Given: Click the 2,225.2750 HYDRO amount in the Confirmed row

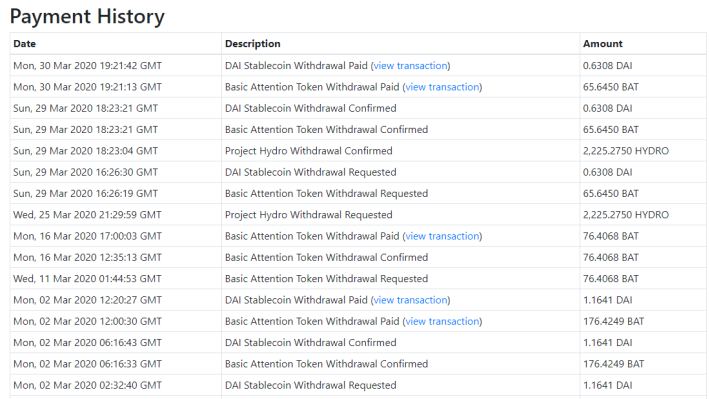Looking at the screenshot, I should 626,151.
